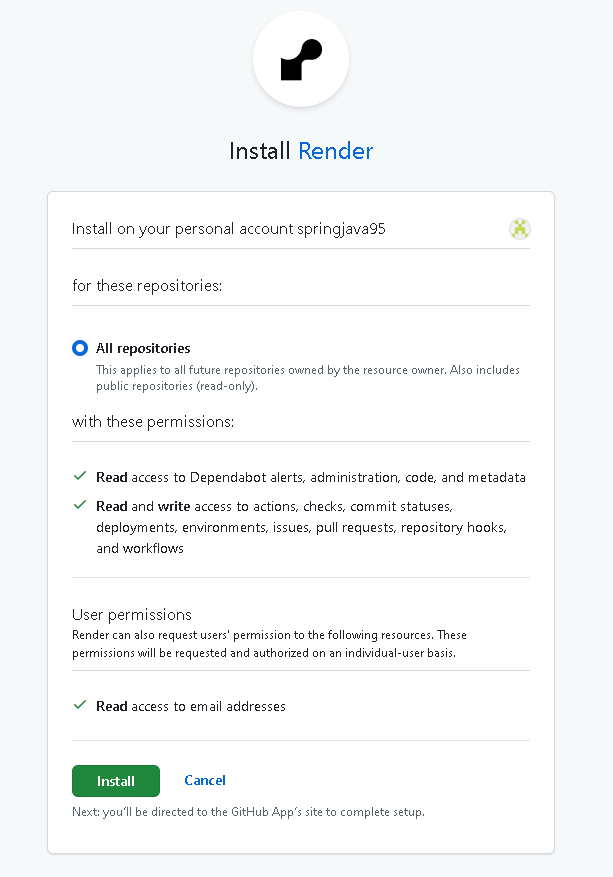Click the All repositories label
The width and height of the screenshot is (613, 877).
tap(143, 348)
